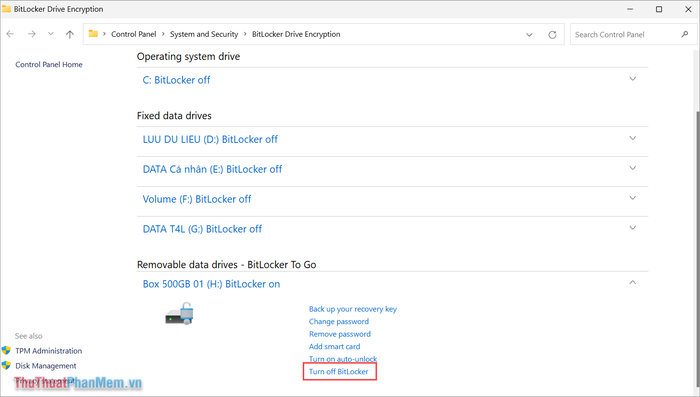The image size is (700, 397).
Task: Open TPM Administration link
Action: pyautogui.click(x=49, y=351)
